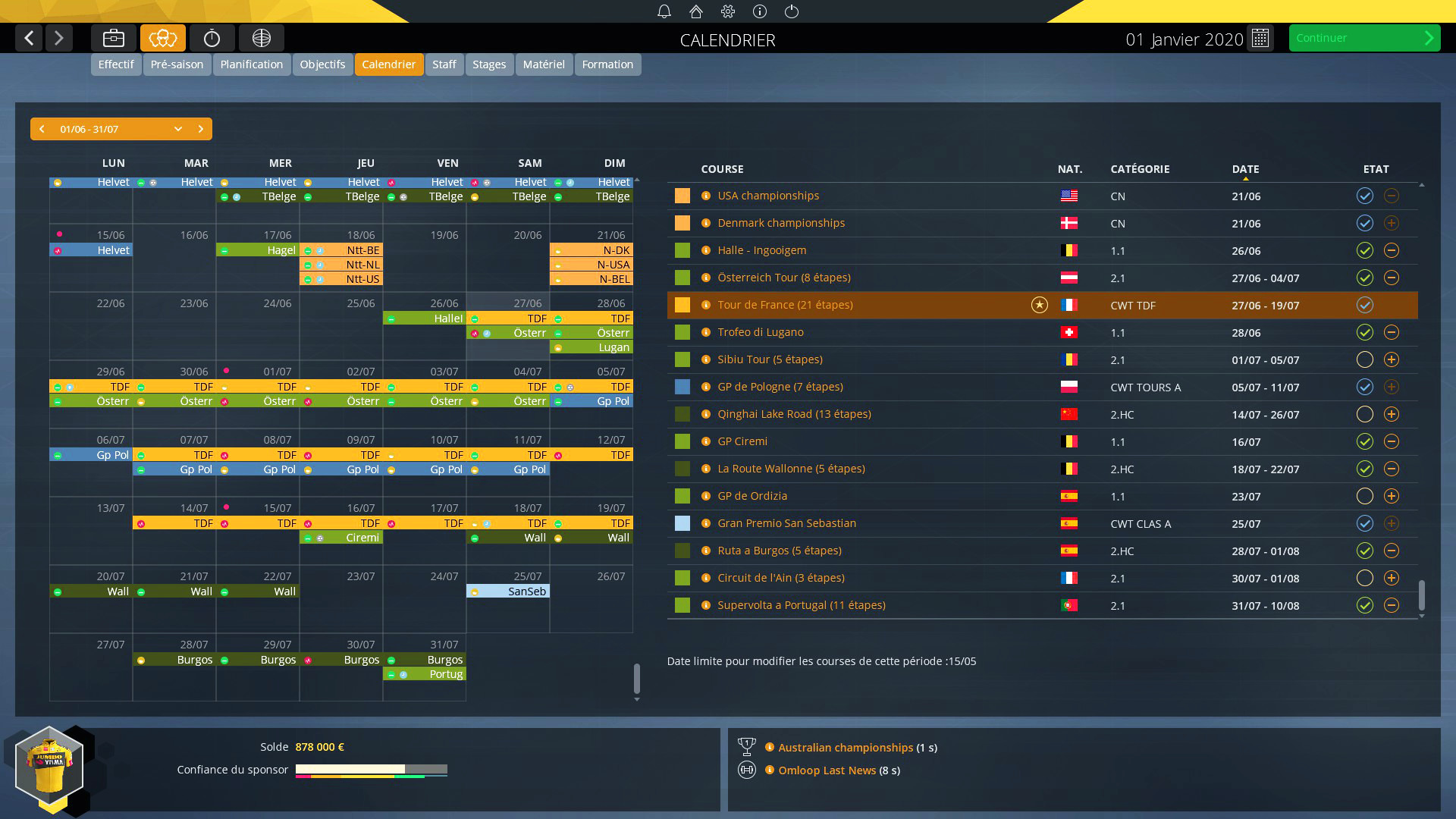This screenshot has height=819, width=1456.
Task: Click the settings gear icon
Action: tap(727, 11)
